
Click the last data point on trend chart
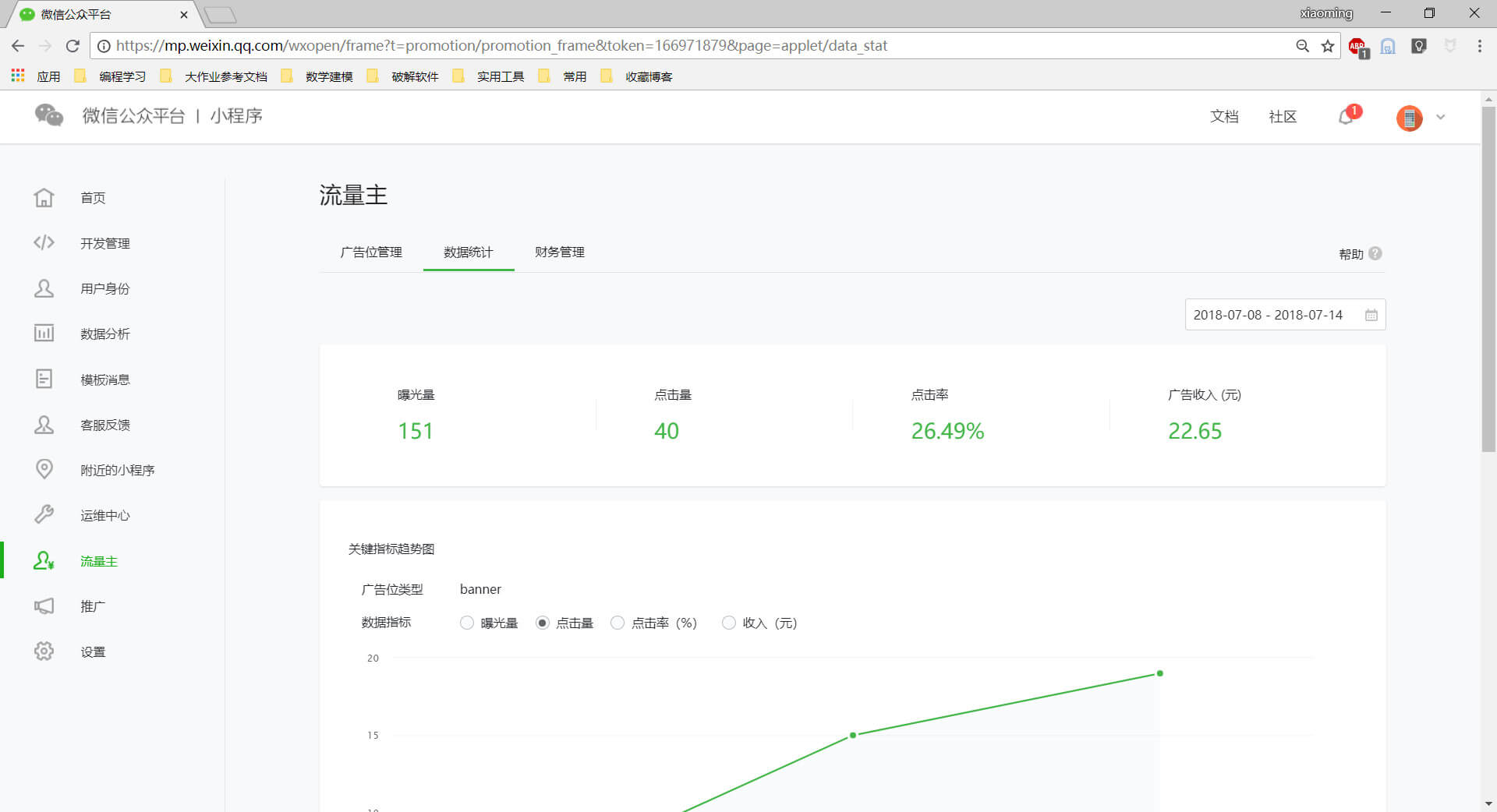point(1160,673)
